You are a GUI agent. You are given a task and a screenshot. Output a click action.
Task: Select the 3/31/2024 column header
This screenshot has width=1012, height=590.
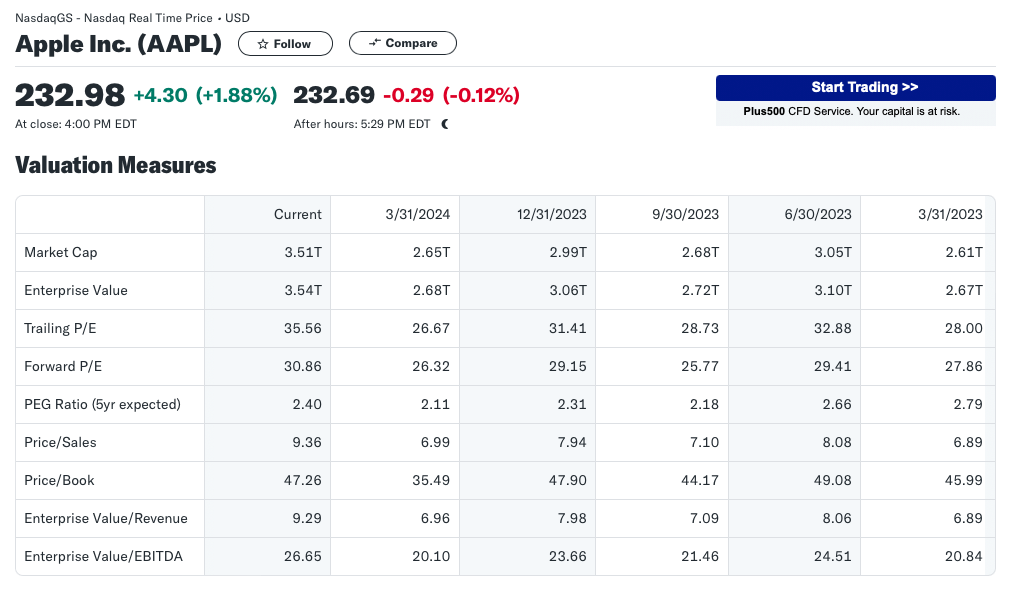[418, 214]
